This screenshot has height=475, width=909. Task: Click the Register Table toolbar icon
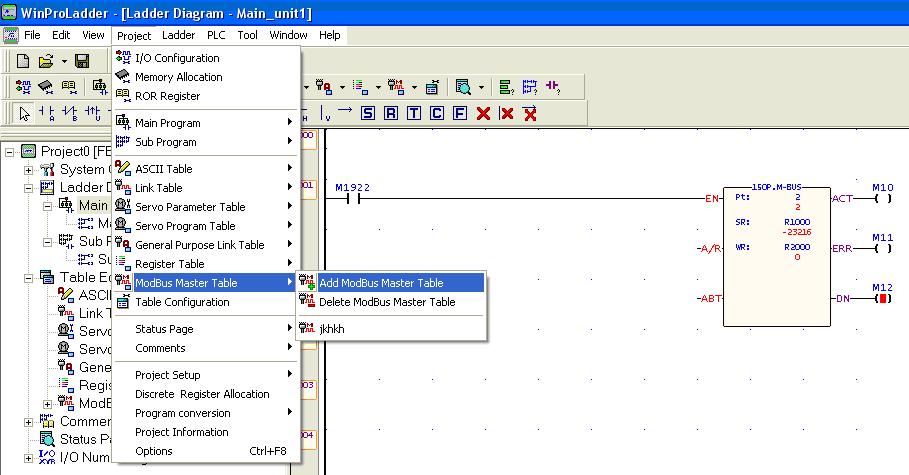pyautogui.click(x=360, y=87)
